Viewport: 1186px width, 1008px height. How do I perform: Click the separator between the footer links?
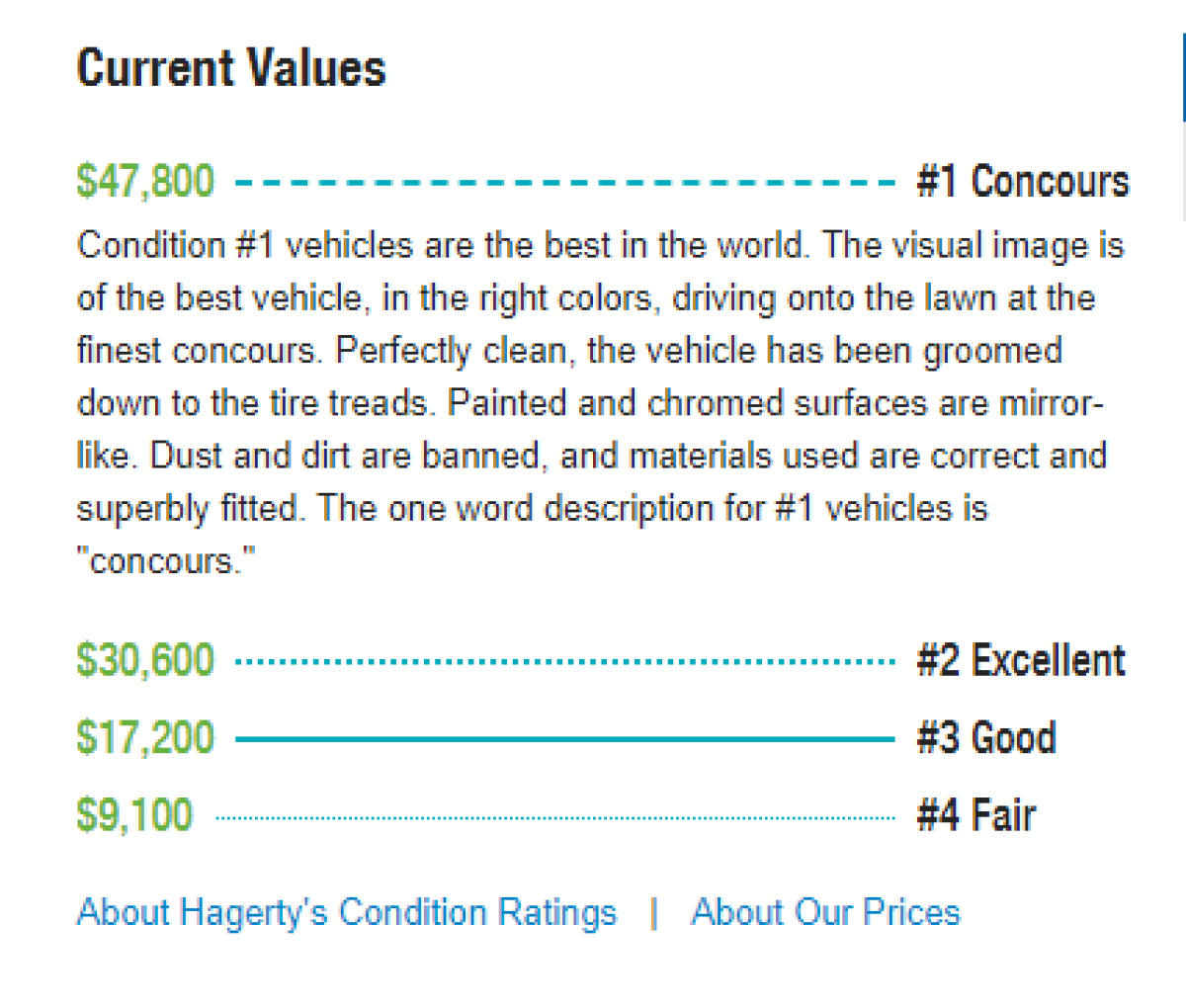654,912
